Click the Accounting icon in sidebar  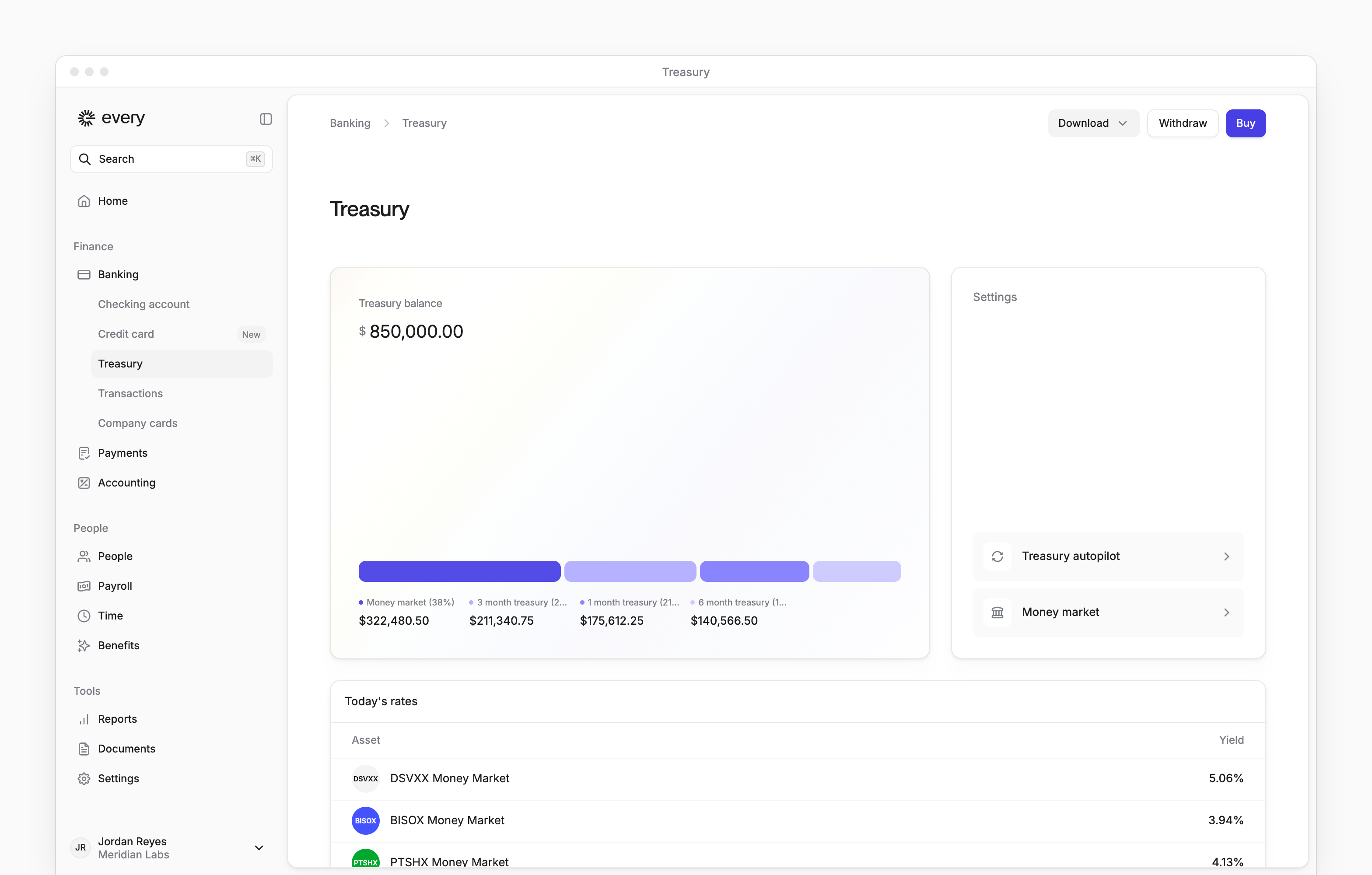(84, 483)
